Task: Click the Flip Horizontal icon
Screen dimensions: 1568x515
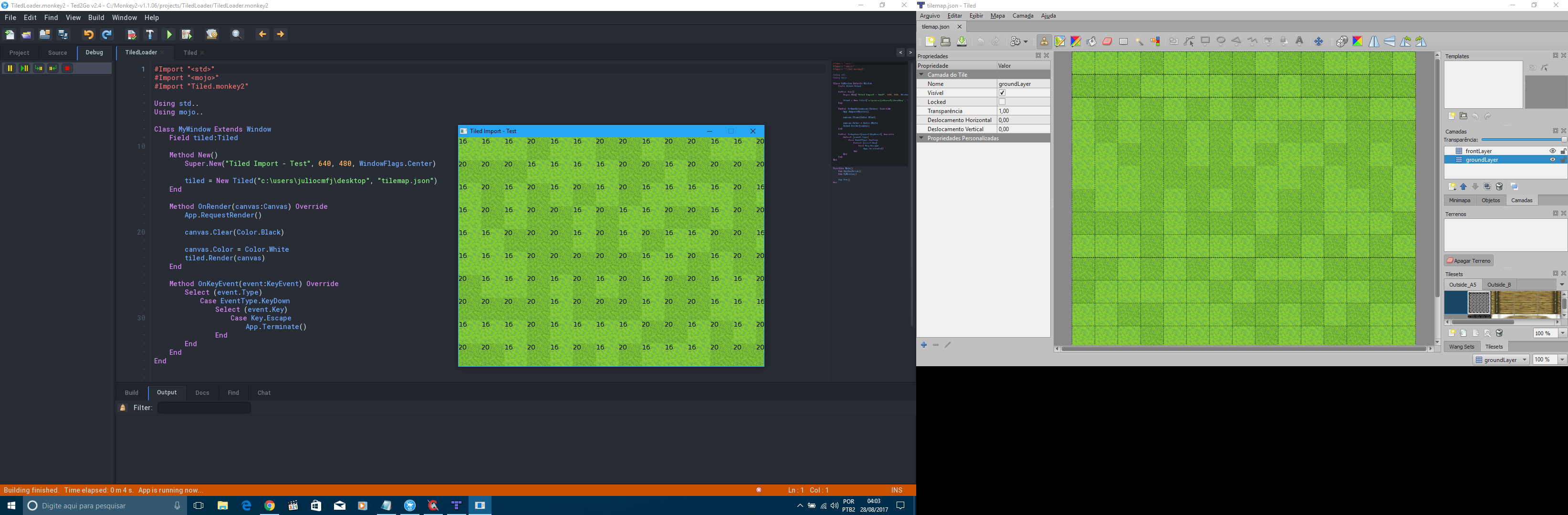Action: [1374, 41]
